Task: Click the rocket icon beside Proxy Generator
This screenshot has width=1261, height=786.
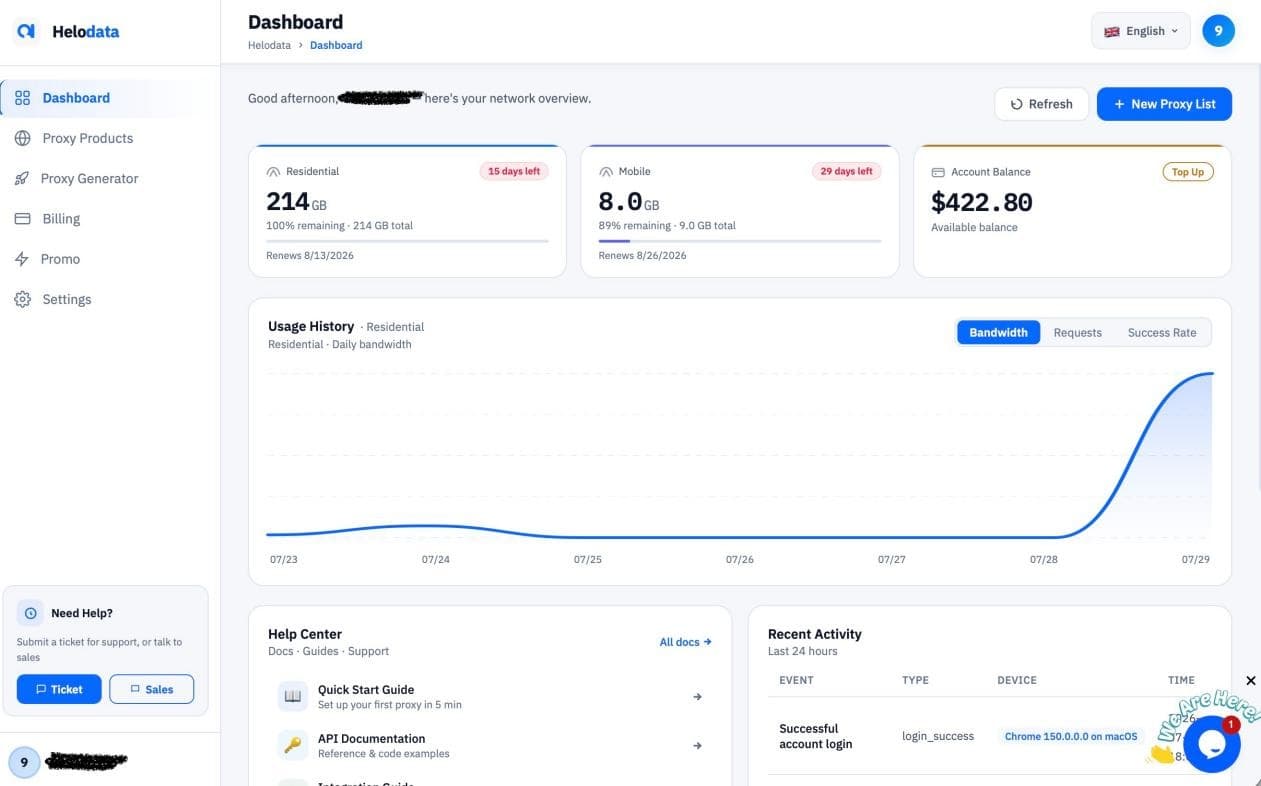Action: tap(22, 178)
